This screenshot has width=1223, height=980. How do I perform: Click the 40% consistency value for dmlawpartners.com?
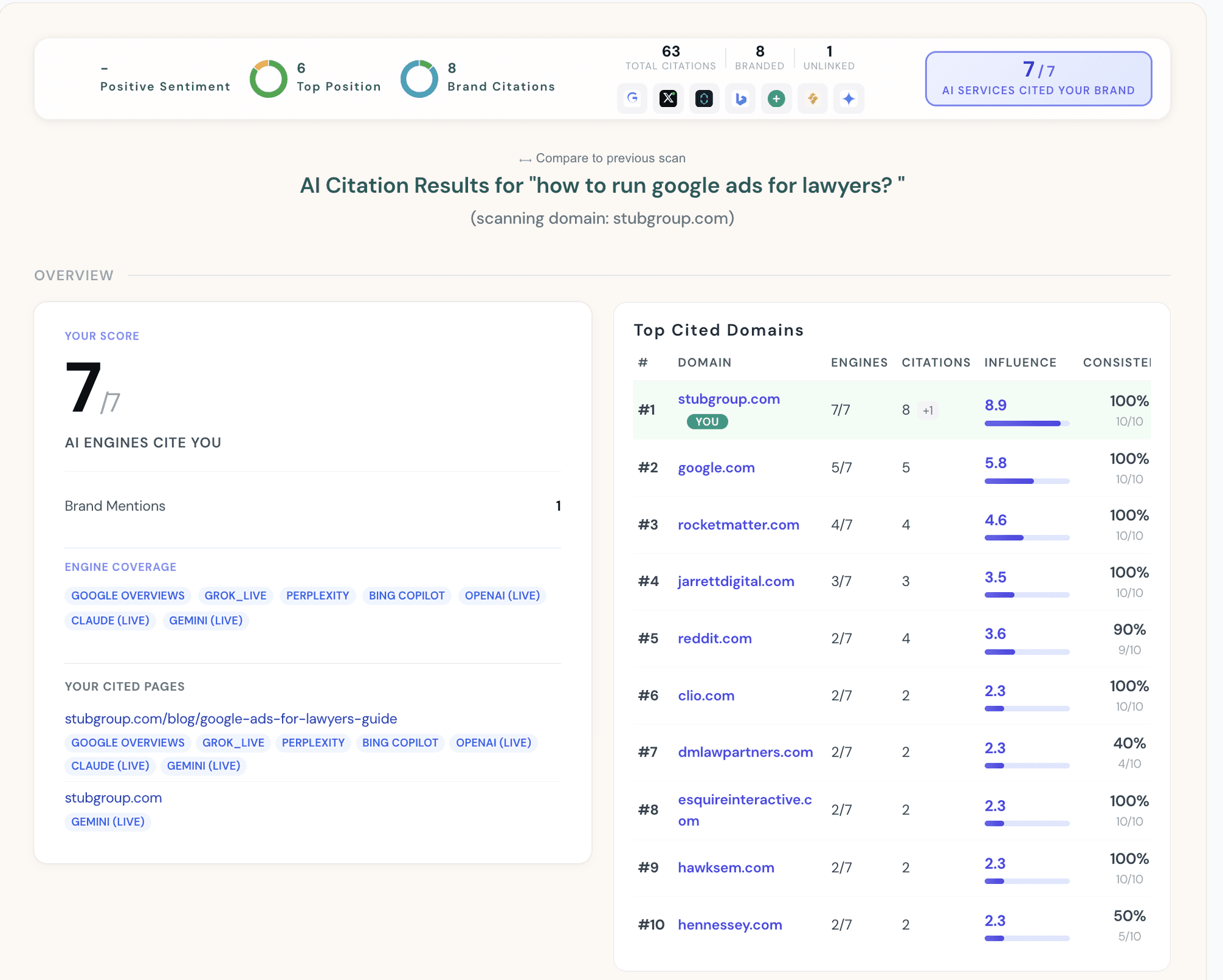(1129, 743)
